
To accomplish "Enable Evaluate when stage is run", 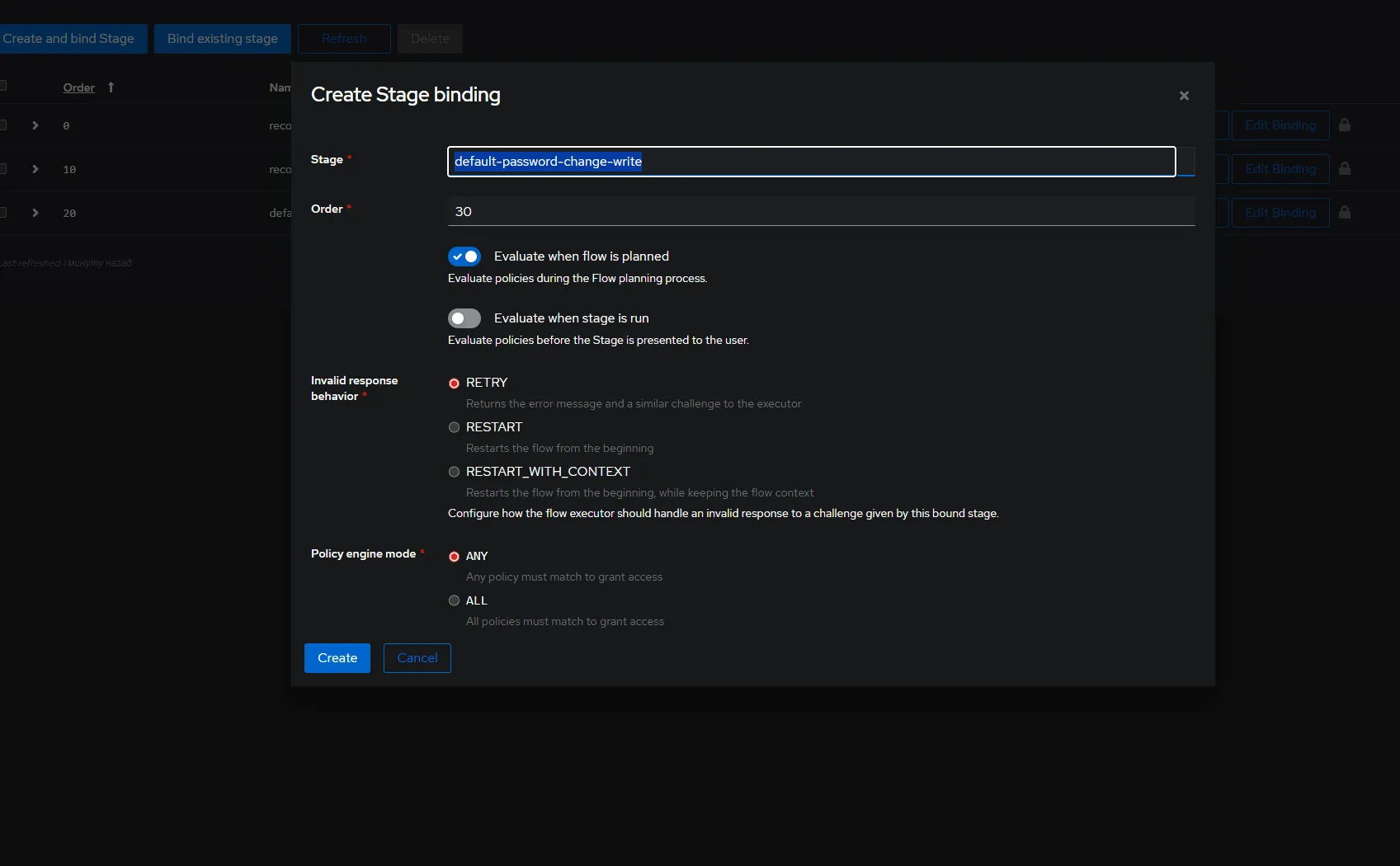I will pyautogui.click(x=464, y=318).
